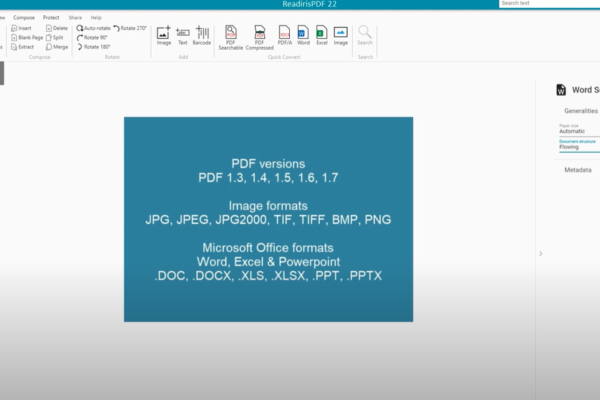Convert document to Word
The width and height of the screenshot is (600, 400).
[303, 36]
